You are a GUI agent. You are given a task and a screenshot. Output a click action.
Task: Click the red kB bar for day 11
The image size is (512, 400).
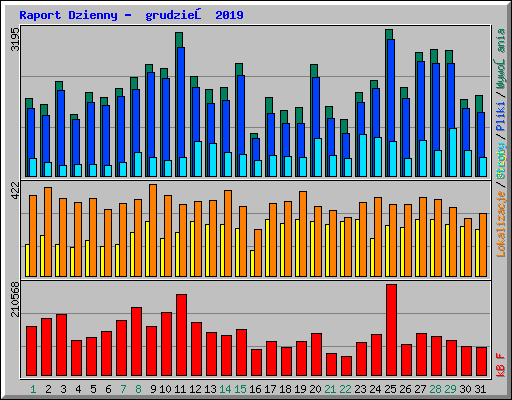pos(182,335)
